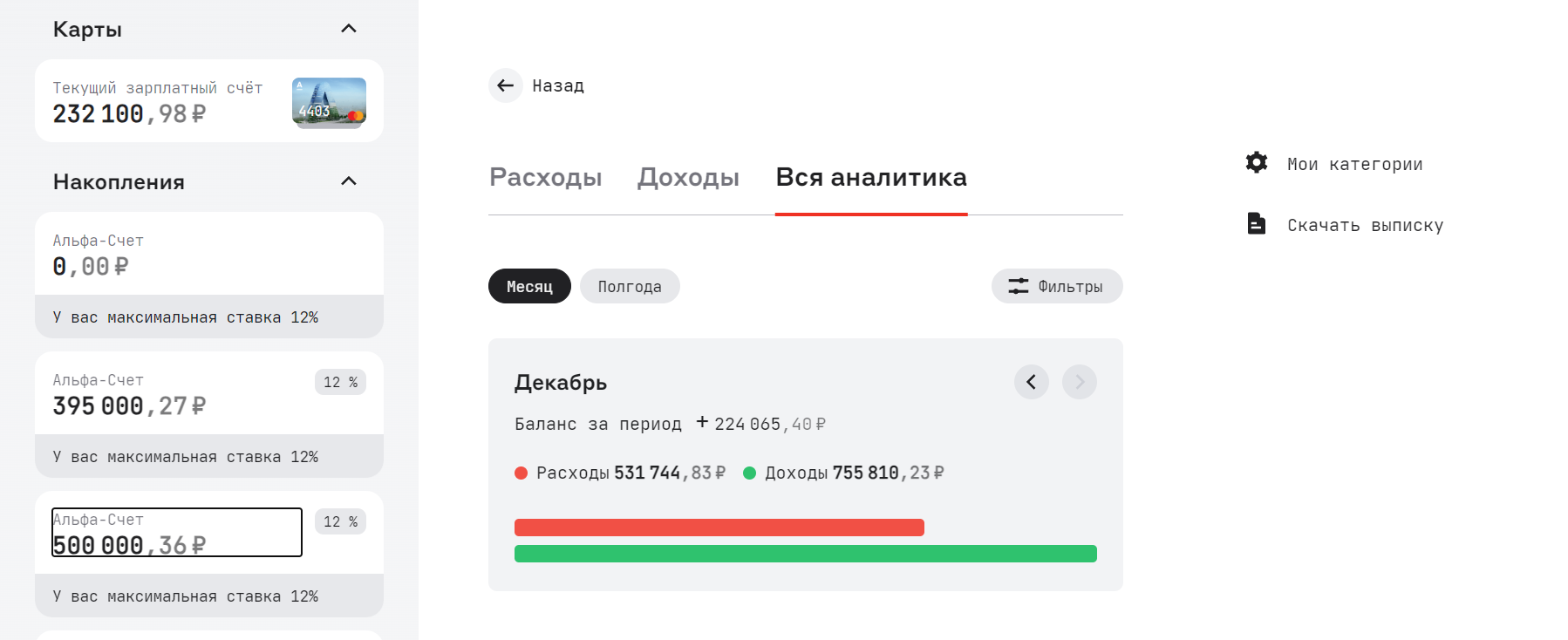Switch to the Расходы tab
Image resolution: width=1568 pixels, height=640 pixels.
[x=546, y=177]
